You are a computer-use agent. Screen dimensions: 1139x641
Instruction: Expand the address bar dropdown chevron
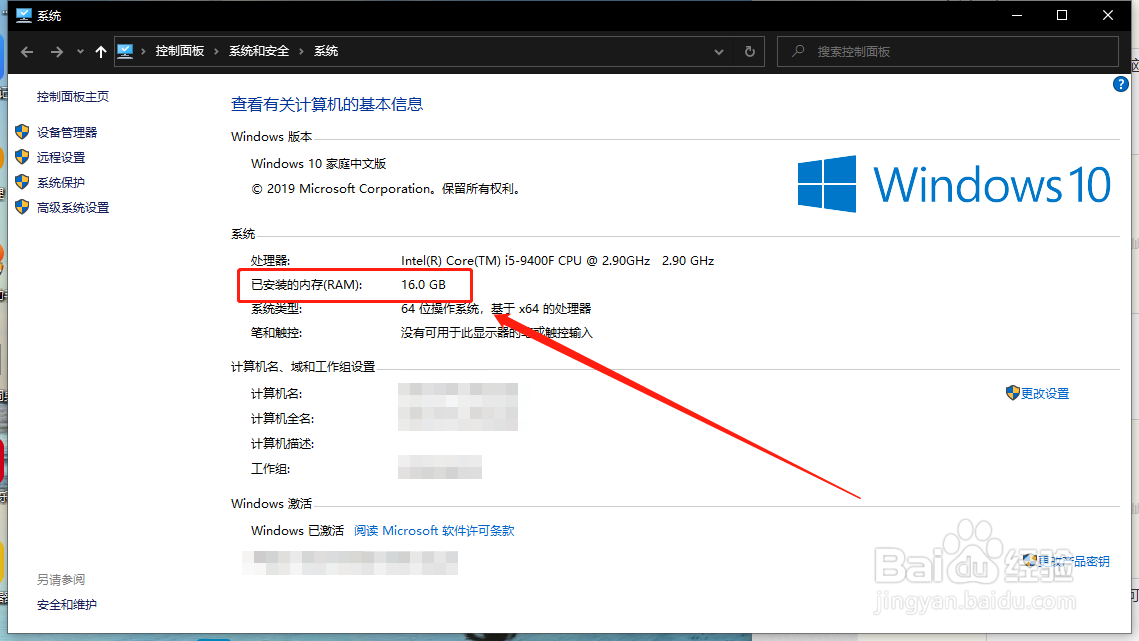tap(718, 51)
